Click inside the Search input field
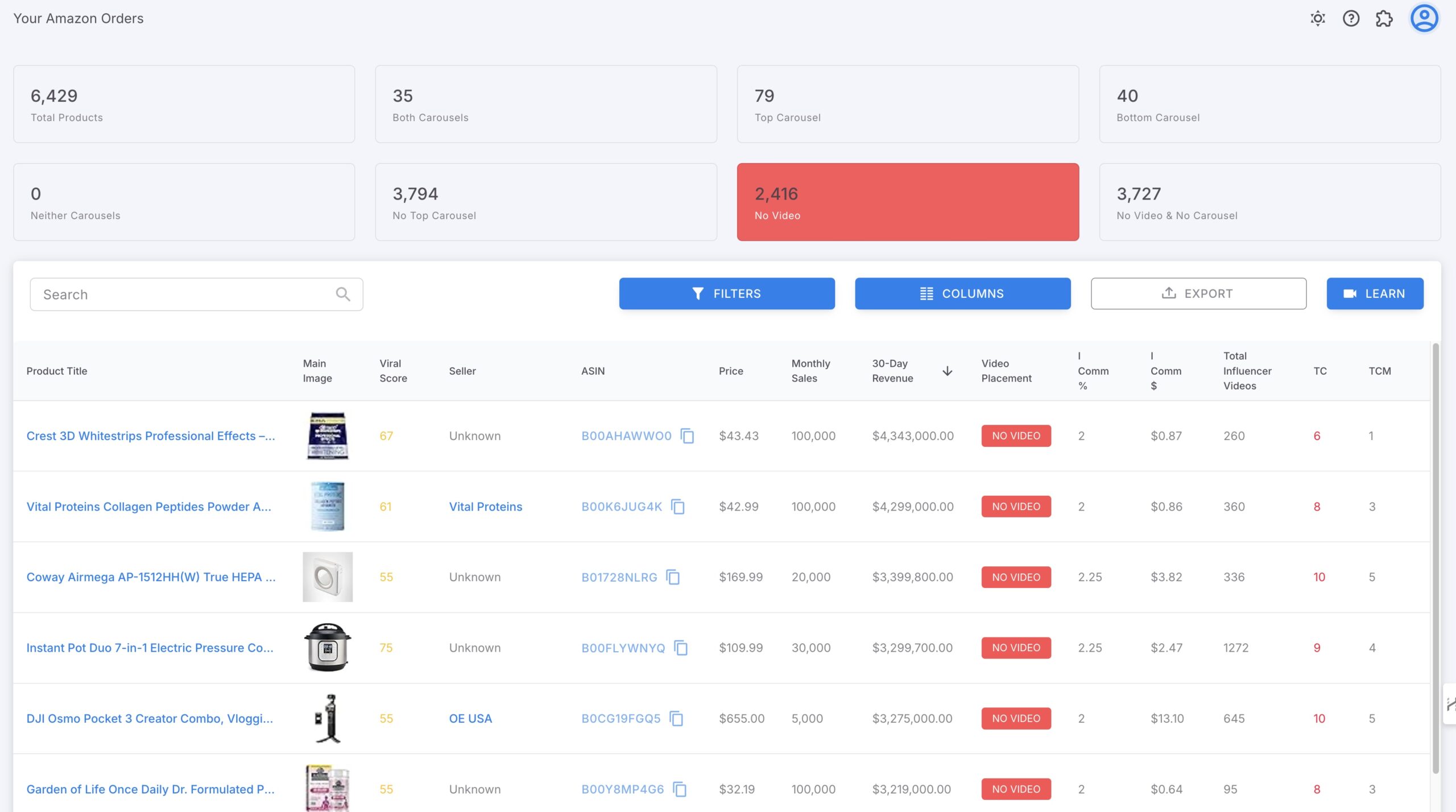1456x812 pixels. 171,293
